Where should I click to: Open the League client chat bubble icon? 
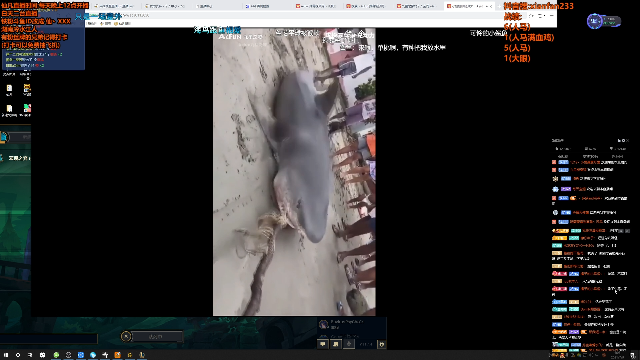click(x=323, y=344)
